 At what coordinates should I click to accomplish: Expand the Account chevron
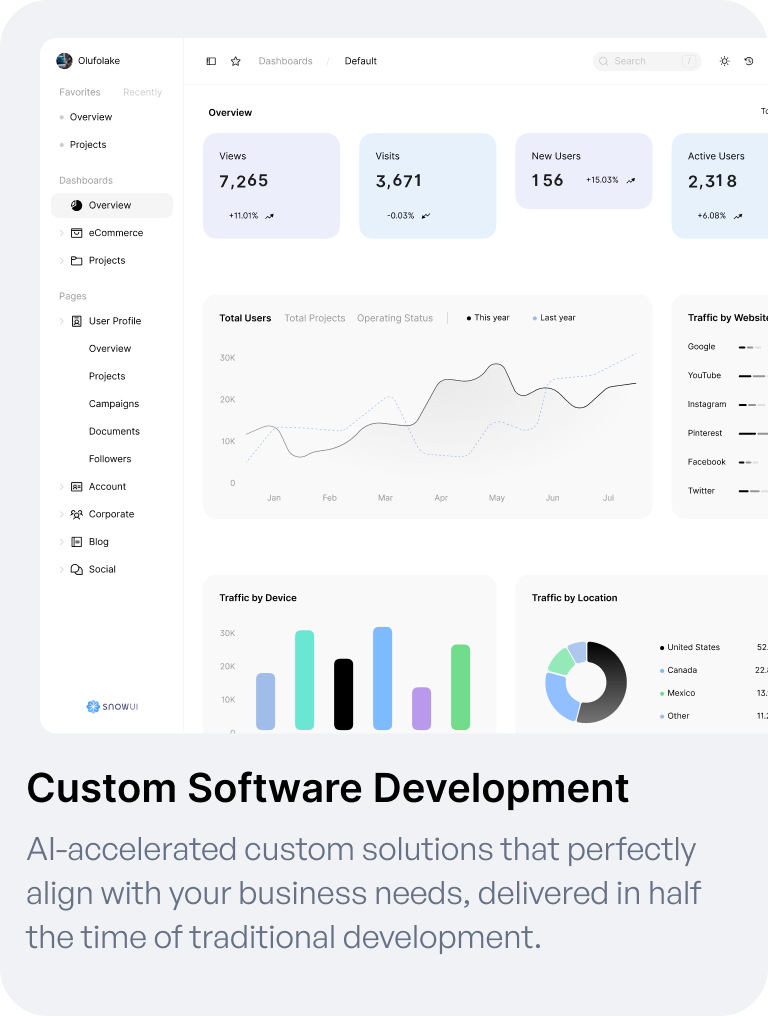tap(62, 487)
